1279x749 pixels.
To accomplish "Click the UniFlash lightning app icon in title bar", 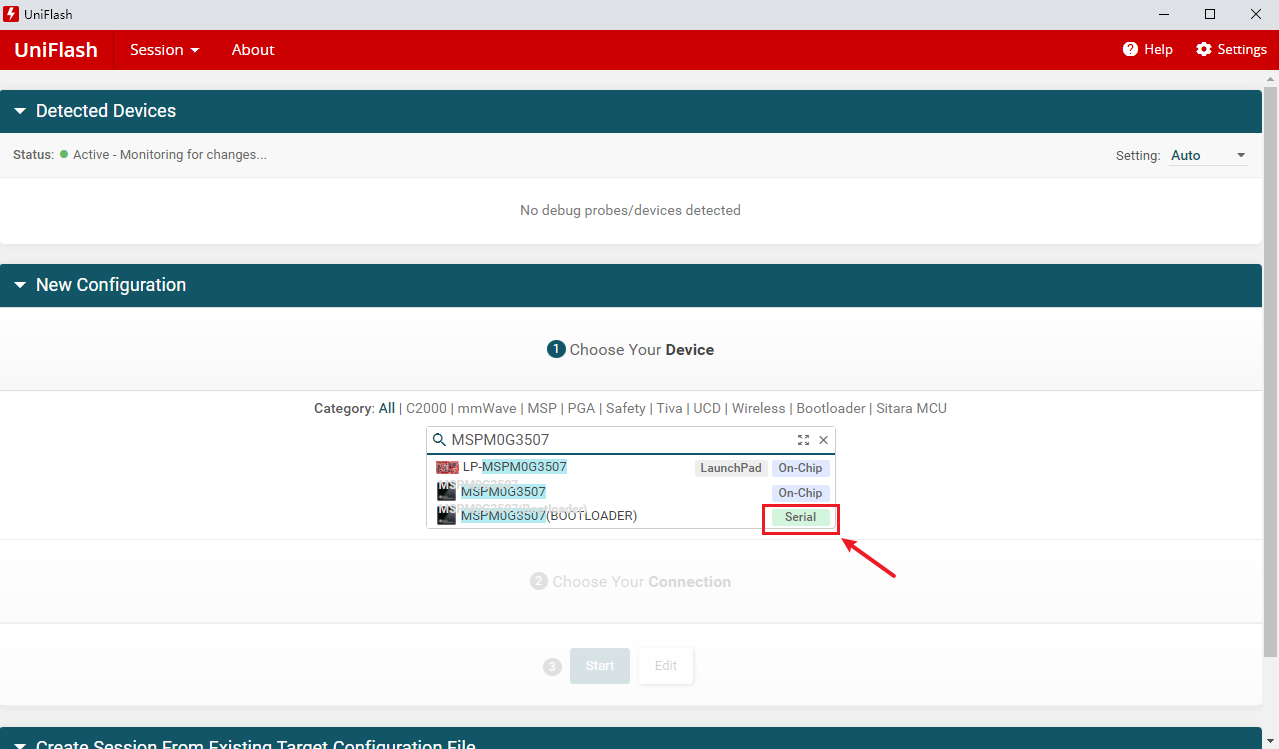I will coord(12,14).
